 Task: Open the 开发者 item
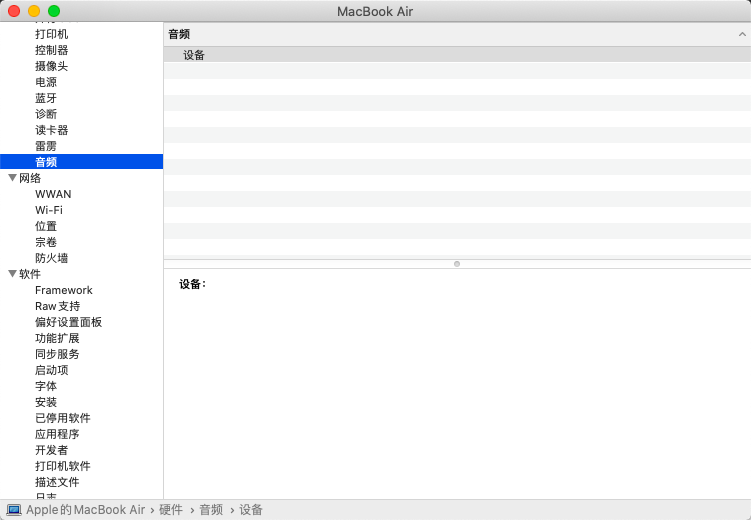(51, 450)
